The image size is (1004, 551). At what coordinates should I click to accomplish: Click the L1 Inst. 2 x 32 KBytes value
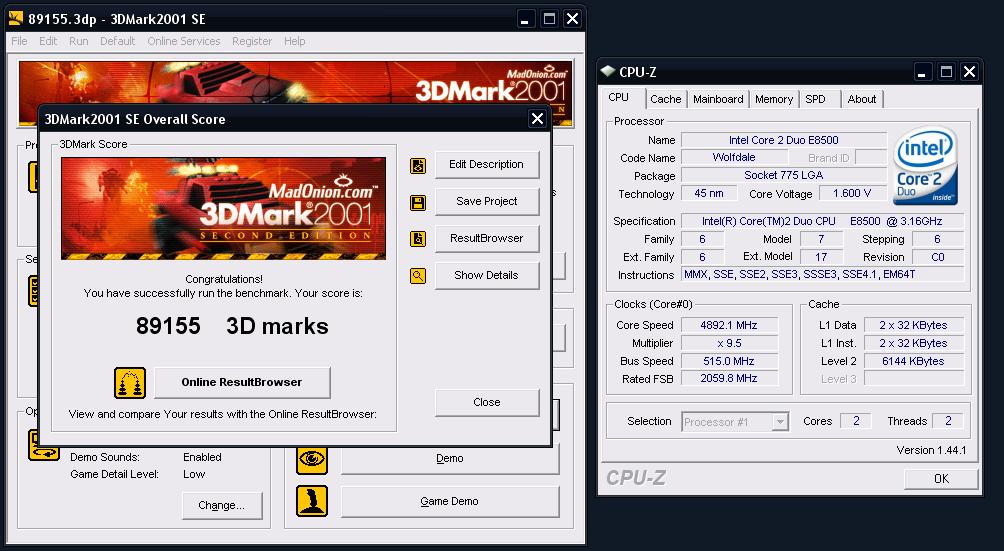tap(914, 343)
